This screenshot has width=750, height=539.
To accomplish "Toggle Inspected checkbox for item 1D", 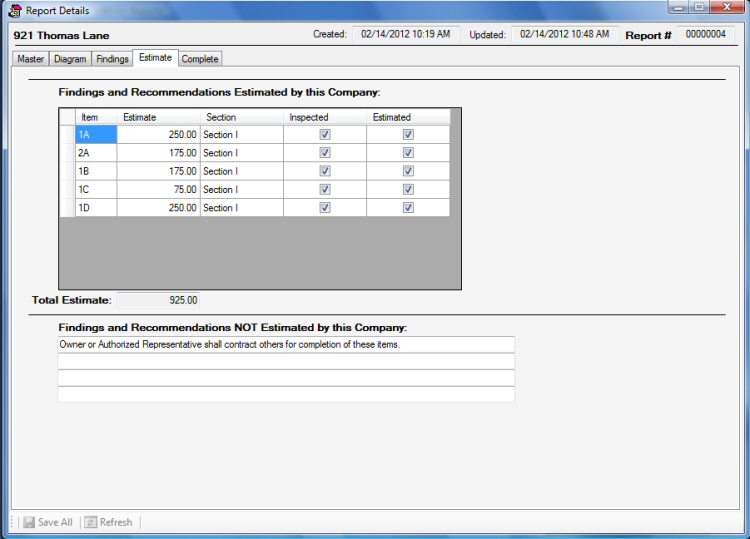I will tap(325, 208).
